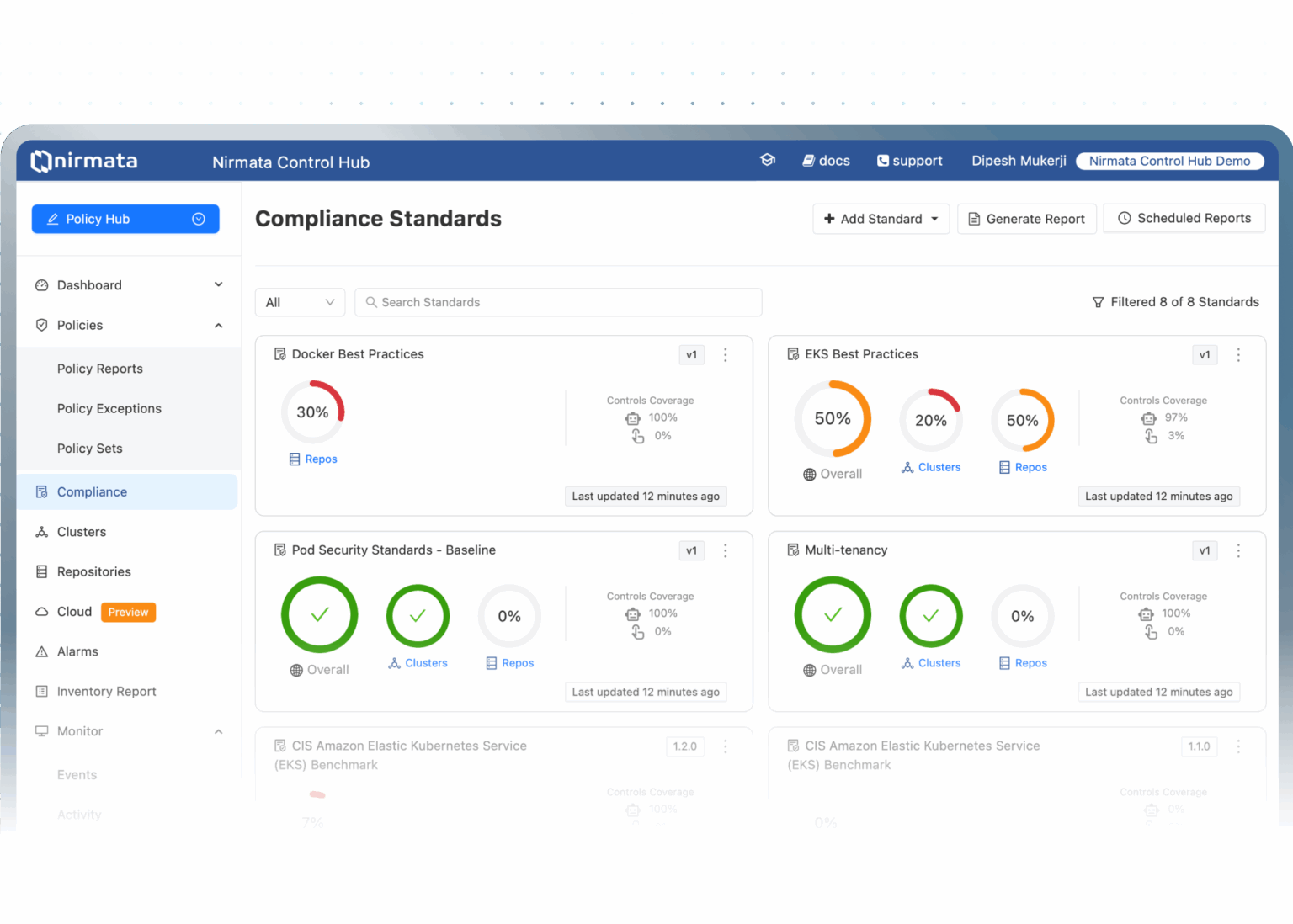Click the support icon in the header
The width and height of the screenshot is (1293, 924).
882,160
